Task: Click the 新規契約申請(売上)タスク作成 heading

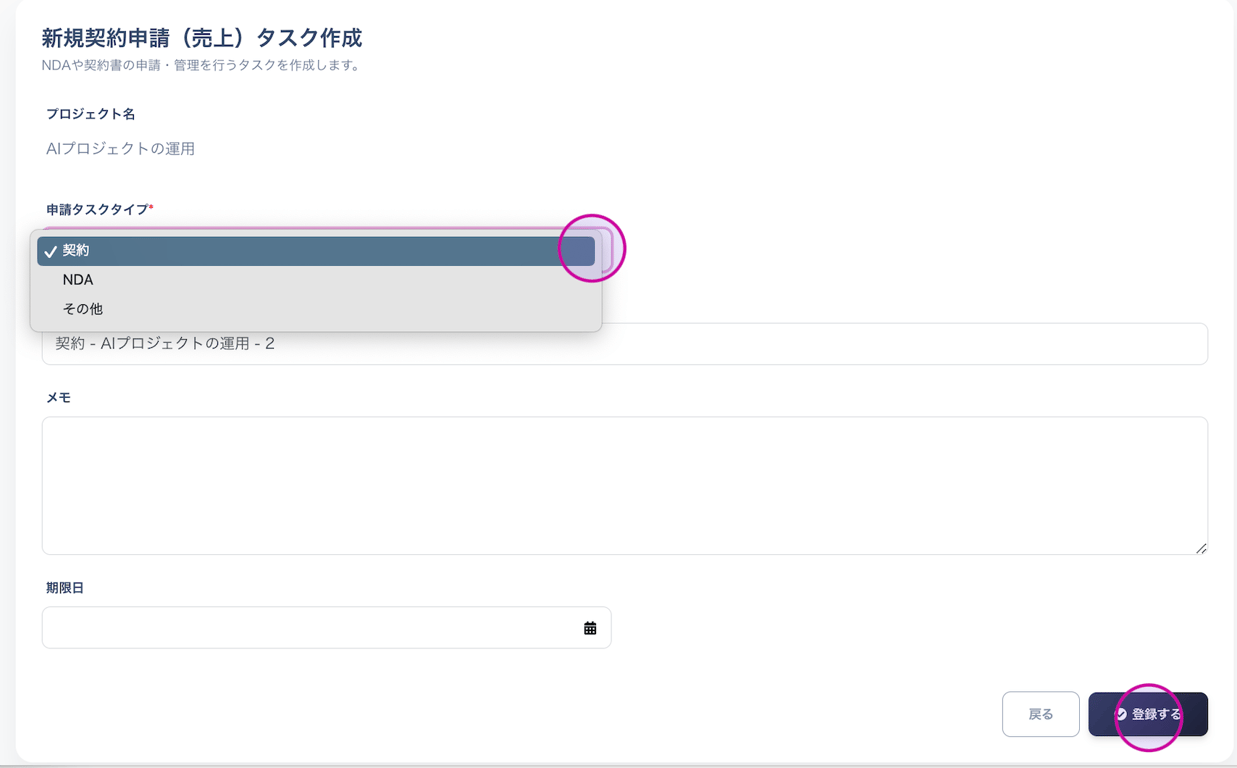Action: click(201, 38)
